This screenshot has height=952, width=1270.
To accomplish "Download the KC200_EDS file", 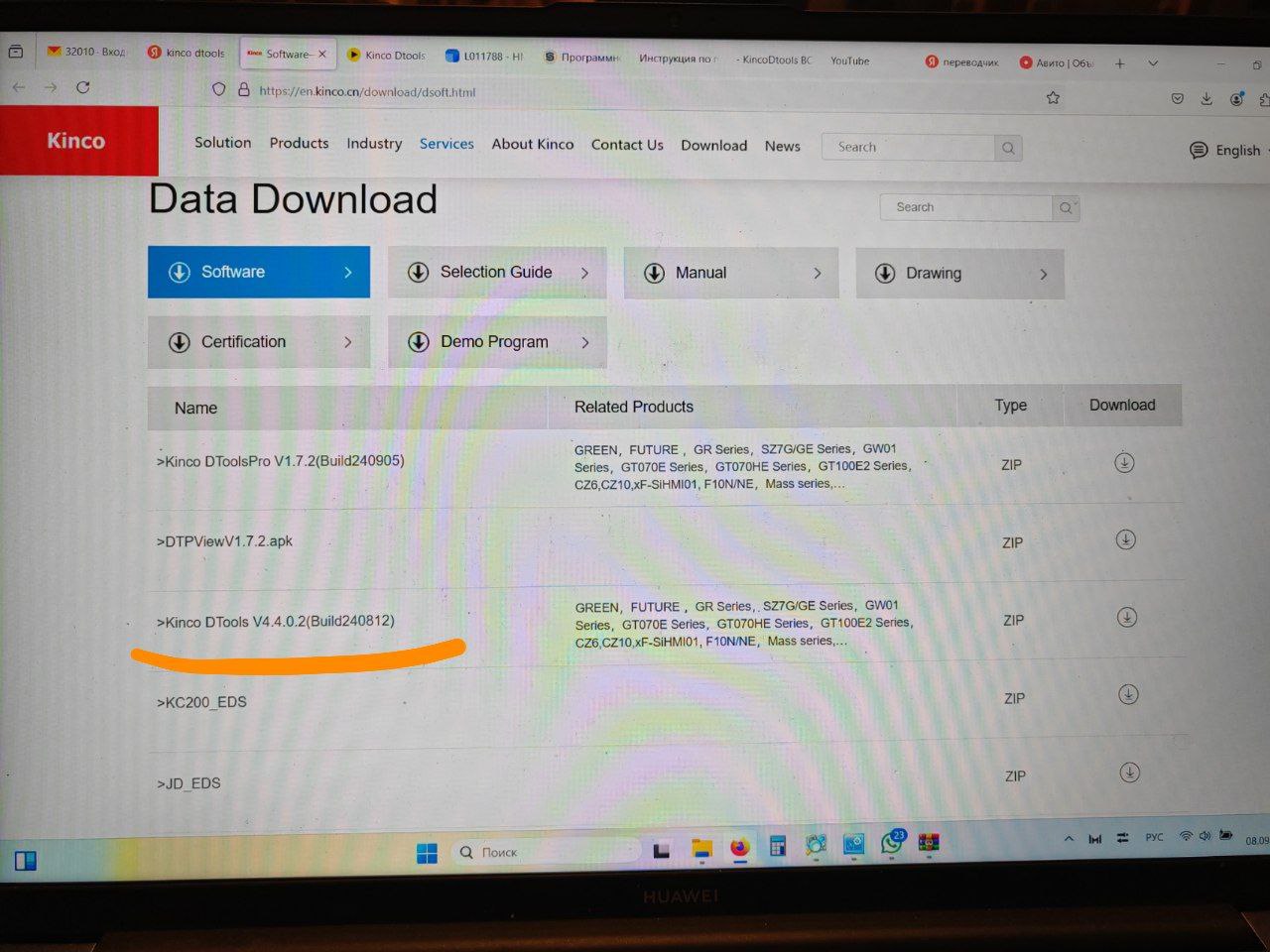I will coord(1128,694).
